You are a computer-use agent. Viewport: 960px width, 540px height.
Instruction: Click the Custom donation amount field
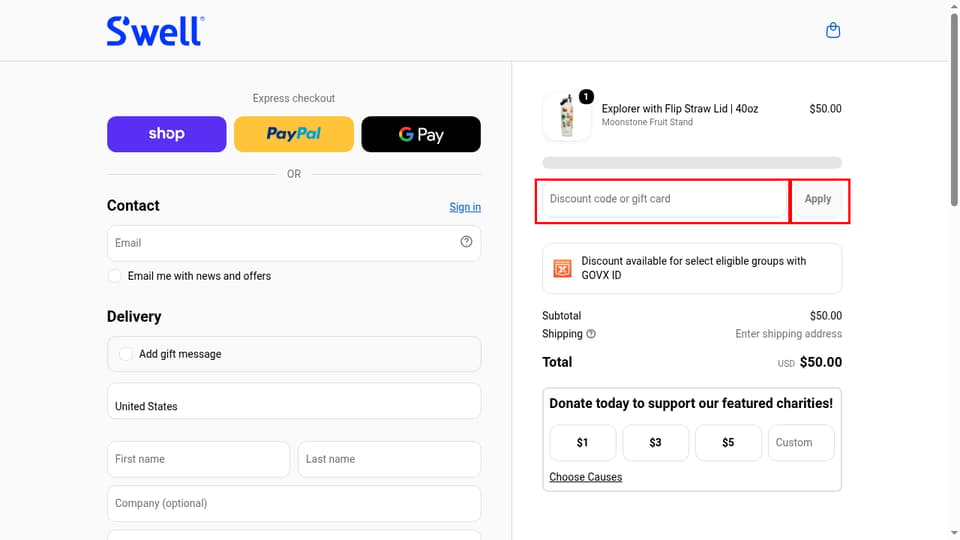point(801,443)
